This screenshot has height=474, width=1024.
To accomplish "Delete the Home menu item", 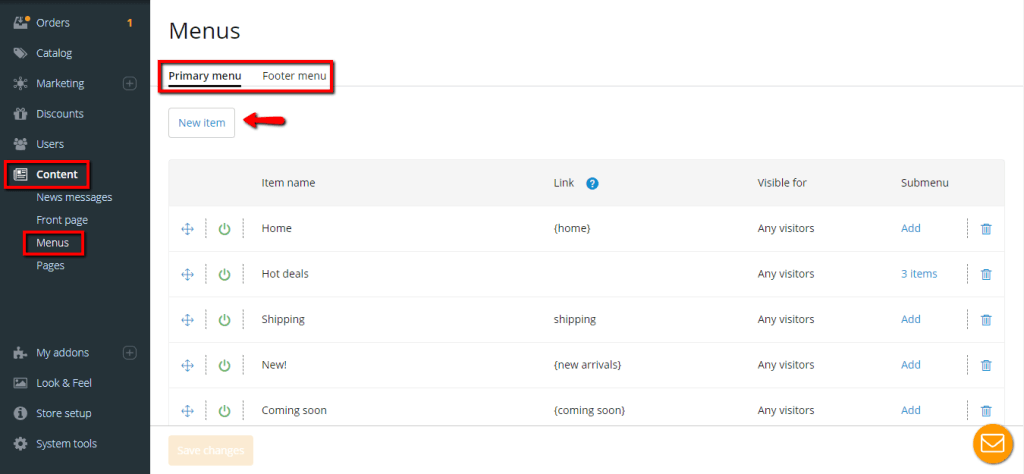I will click(x=986, y=229).
